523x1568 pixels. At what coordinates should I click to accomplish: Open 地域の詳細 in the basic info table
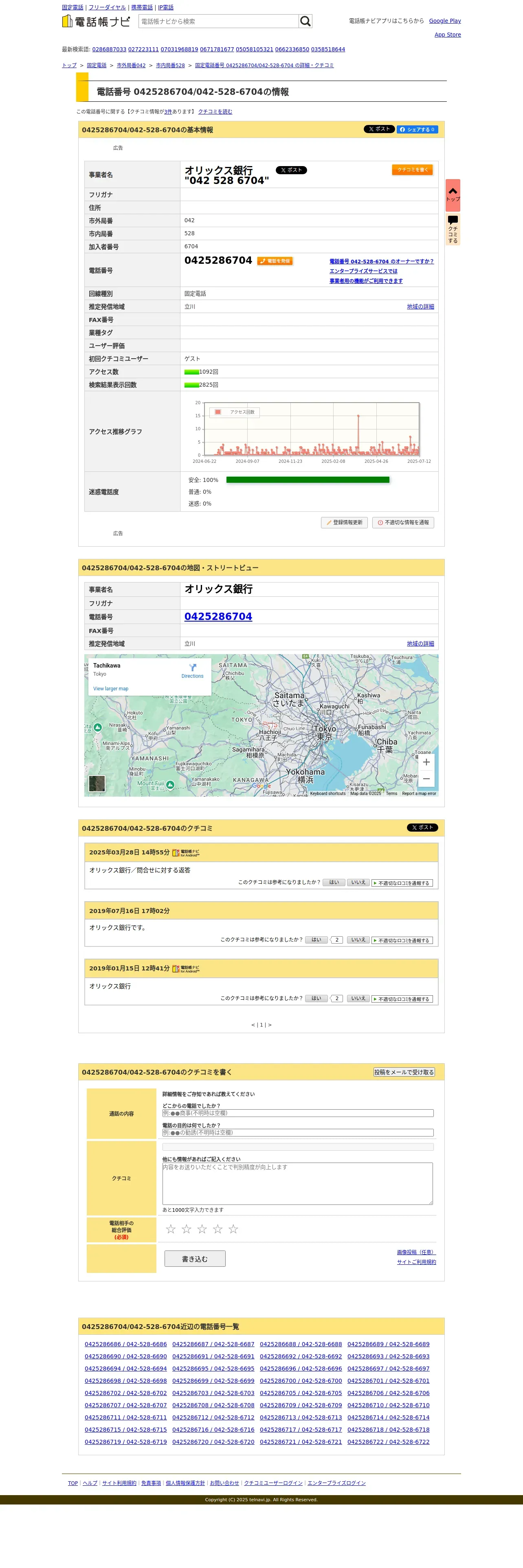(421, 307)
